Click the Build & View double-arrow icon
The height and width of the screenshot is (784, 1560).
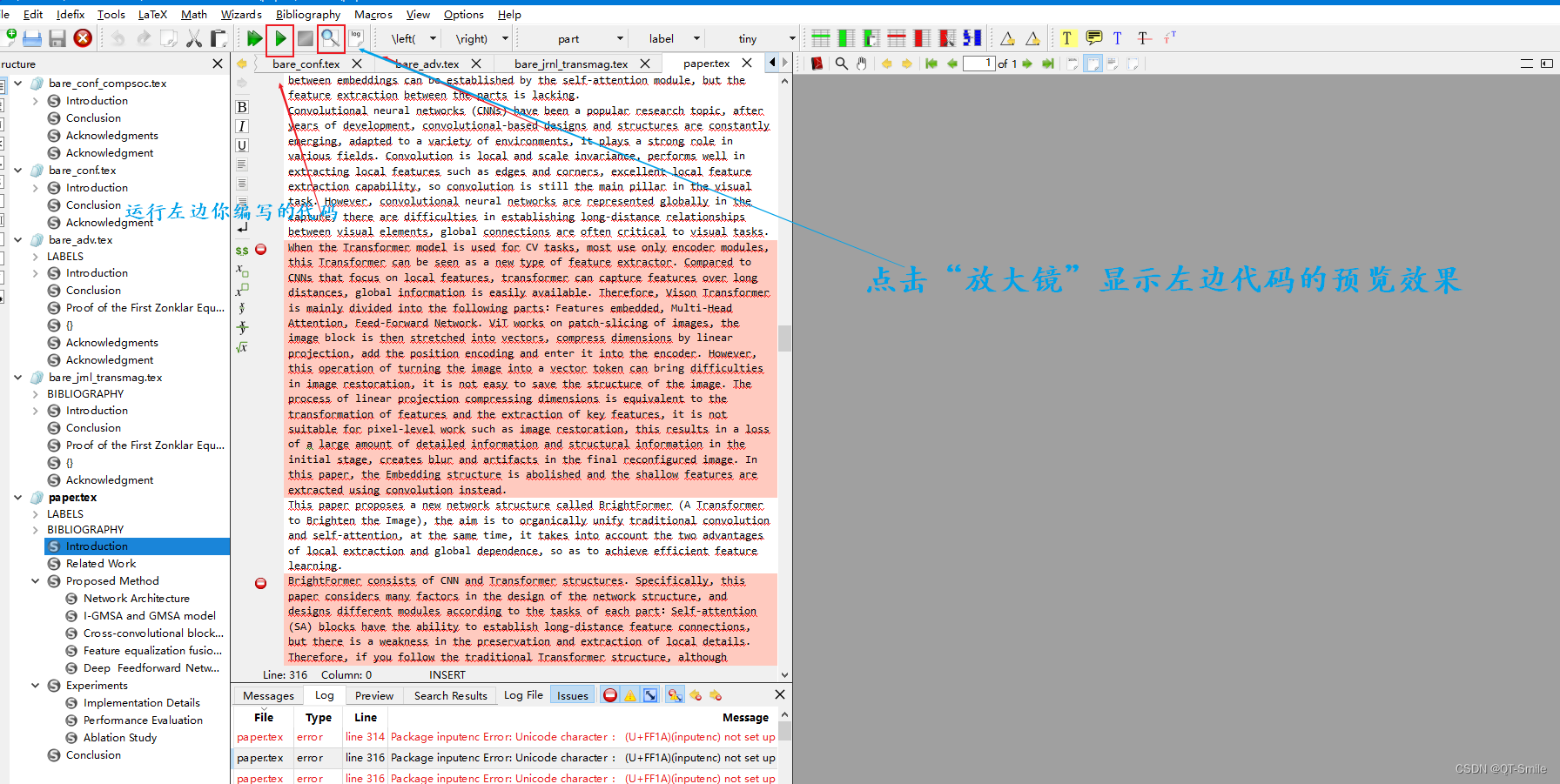(254, 38)
